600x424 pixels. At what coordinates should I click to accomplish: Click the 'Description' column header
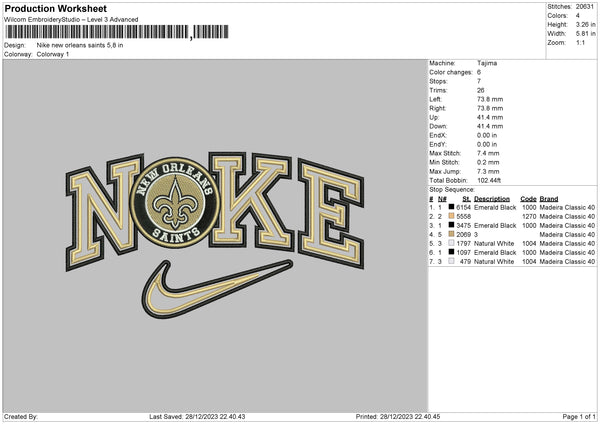(x=492, y=199)
